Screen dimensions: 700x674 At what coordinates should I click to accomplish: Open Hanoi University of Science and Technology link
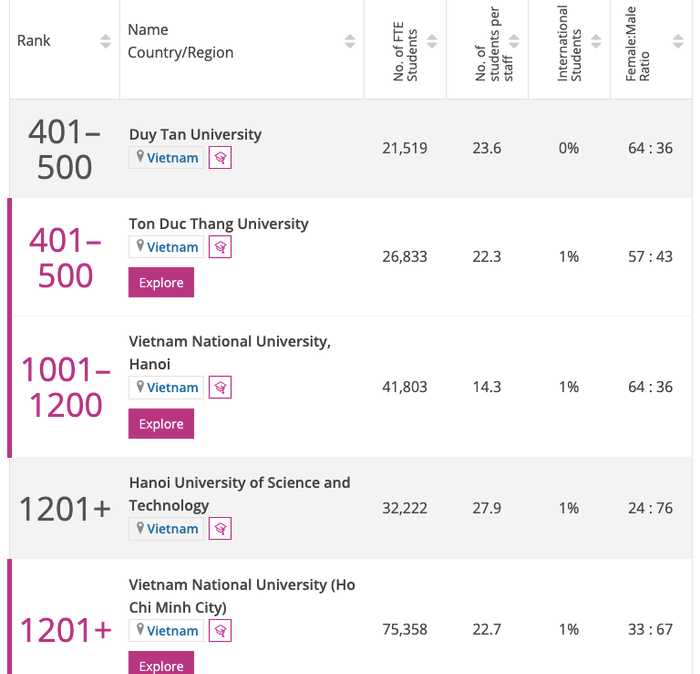pos(239,483)
